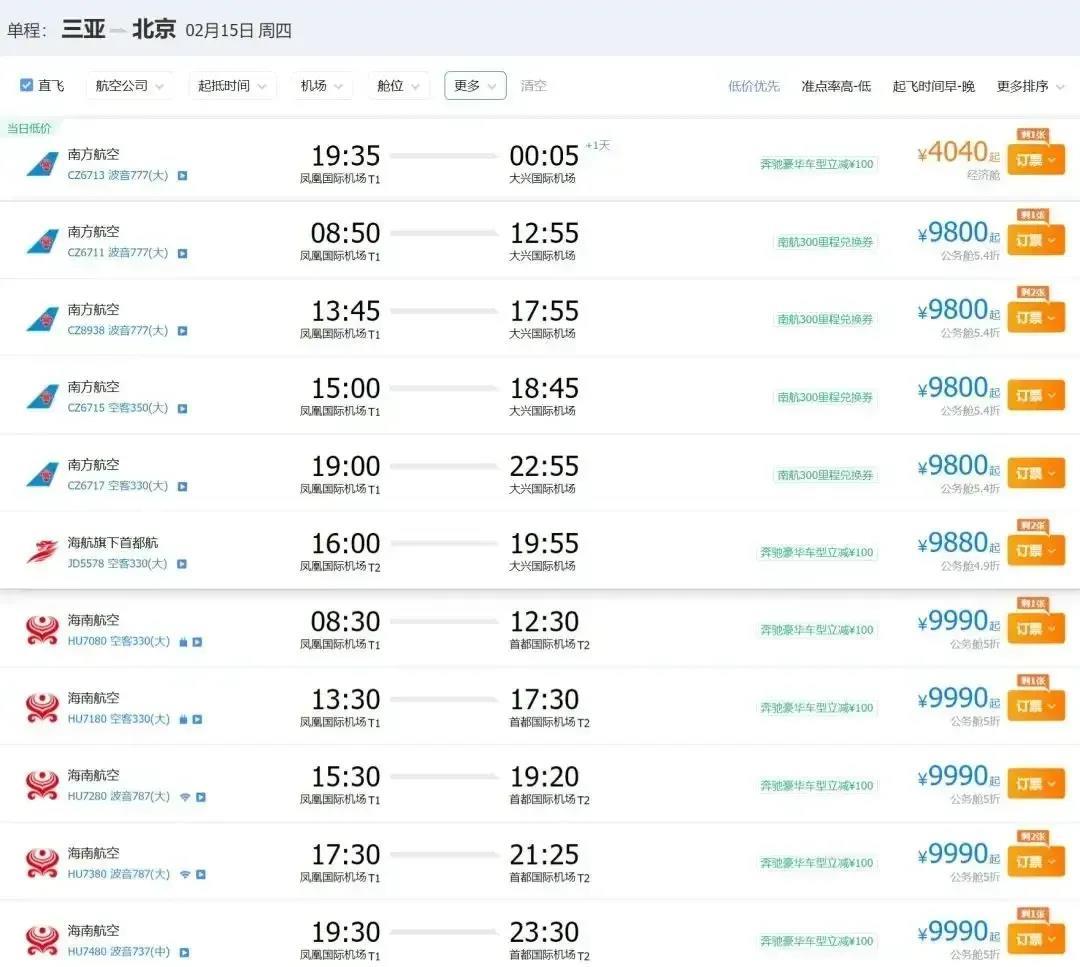Click the 三亚 departure city in header
The width and height of the screenshot is (1080, 967).
83,30
